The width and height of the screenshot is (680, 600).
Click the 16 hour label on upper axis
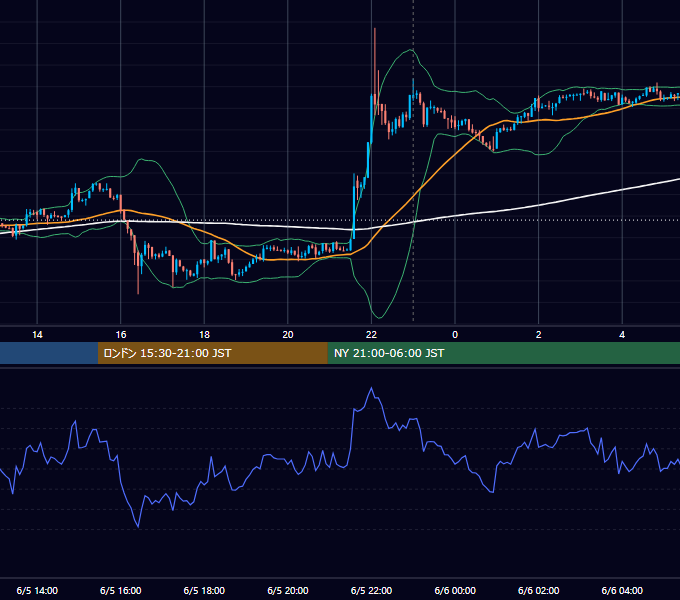(x=121, y=335)
